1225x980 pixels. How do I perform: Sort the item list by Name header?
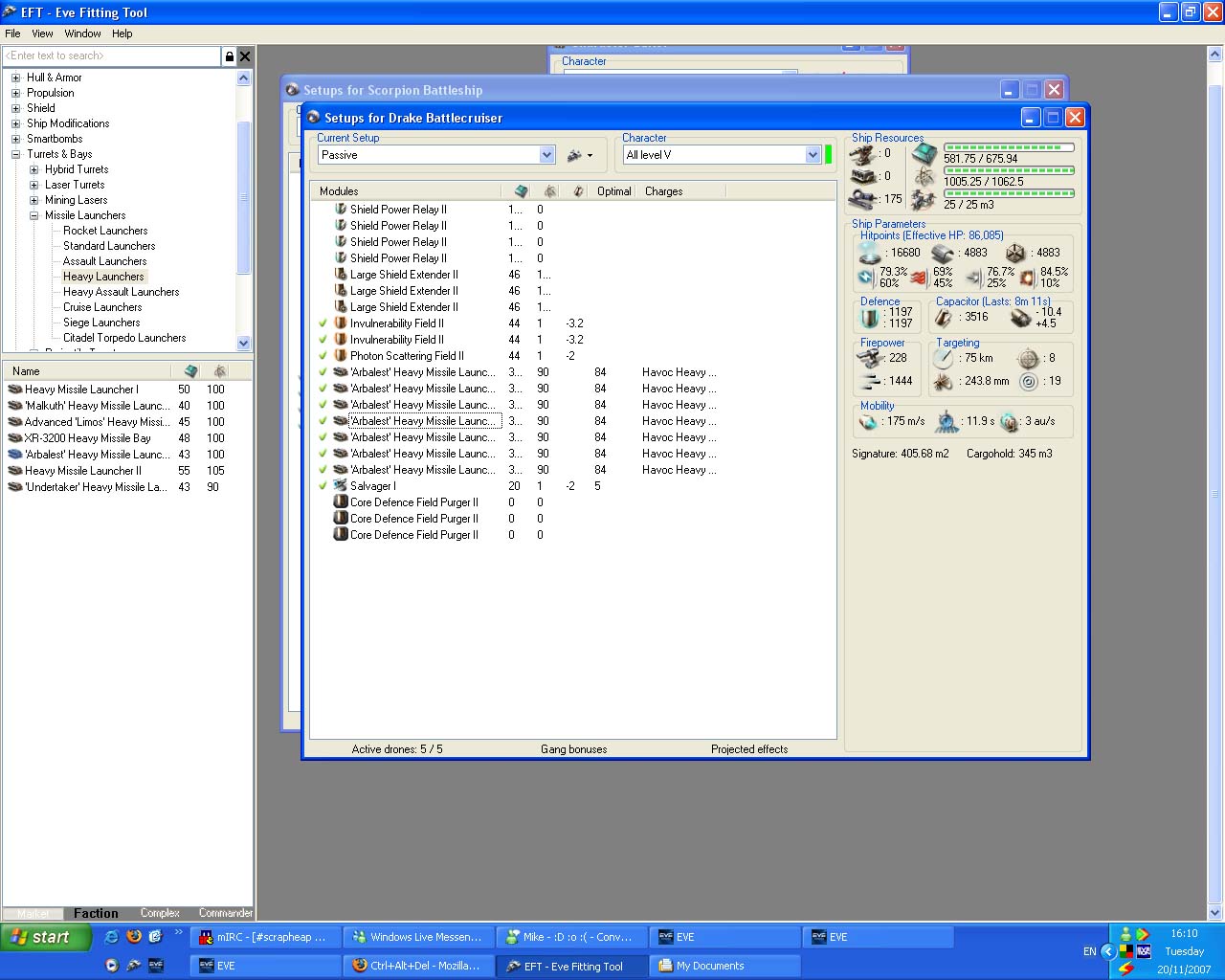click(87, 371)
